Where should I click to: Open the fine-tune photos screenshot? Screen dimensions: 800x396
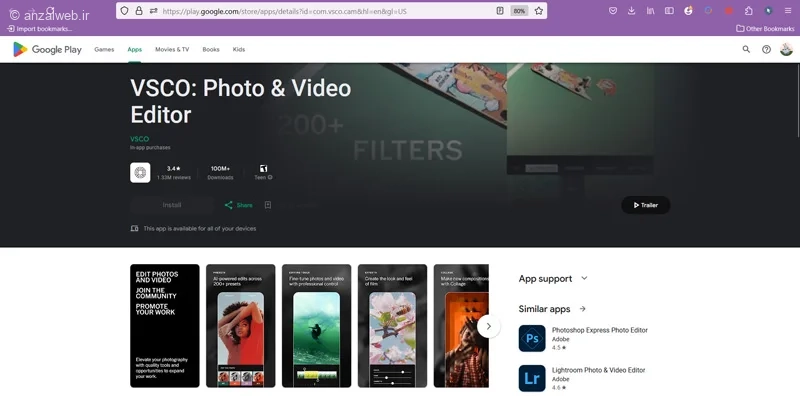316,326
